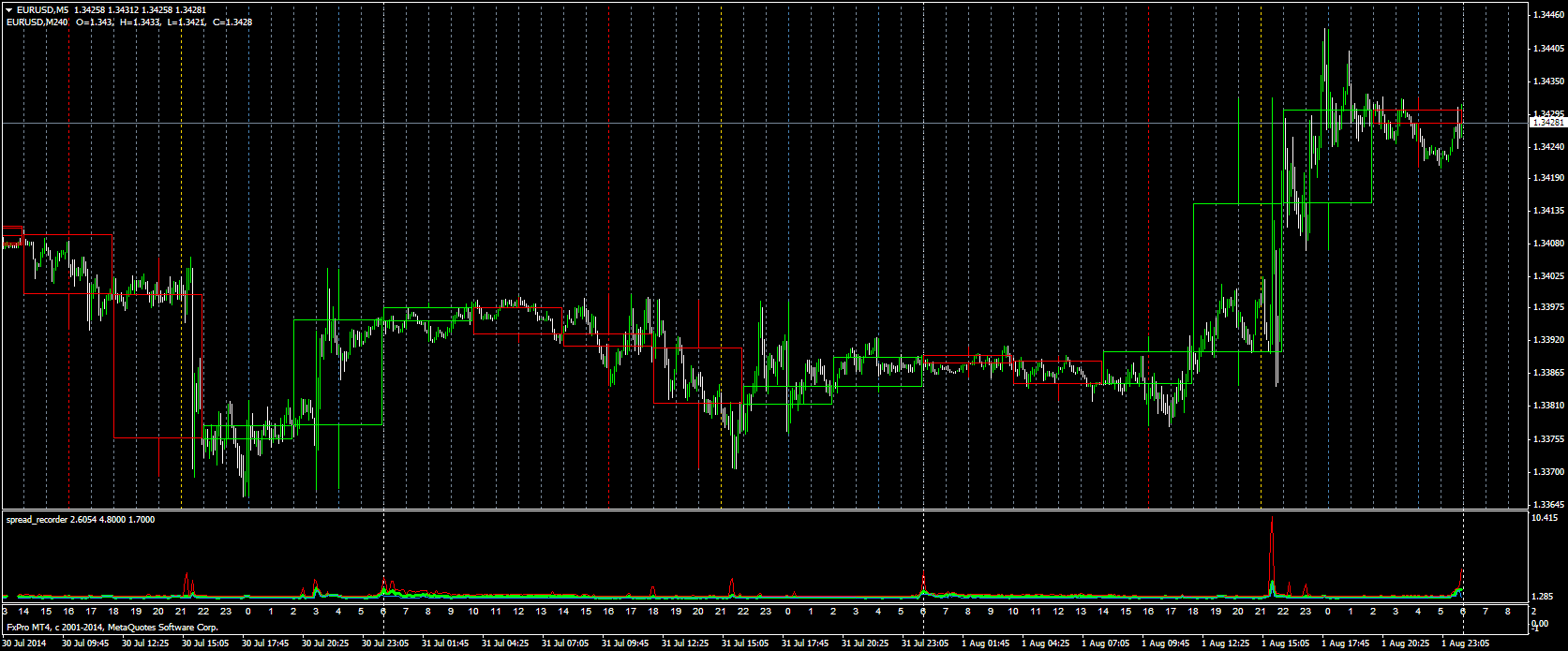The image size is (1568, 651).
Task: Click the EURUSD,M5 chart title text
Action: (43, 10)
